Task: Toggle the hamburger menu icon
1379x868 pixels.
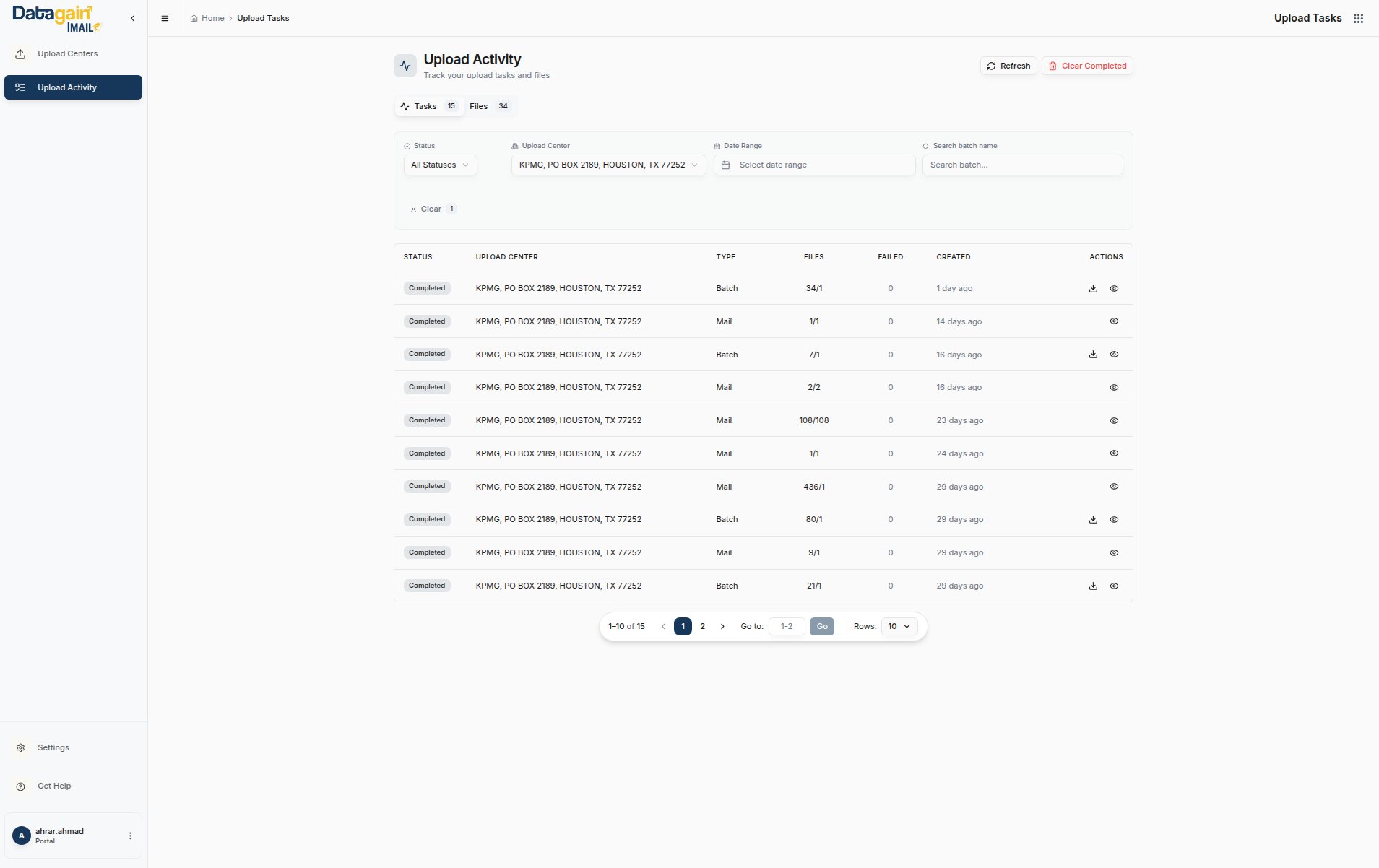Action: click(165, 19)
